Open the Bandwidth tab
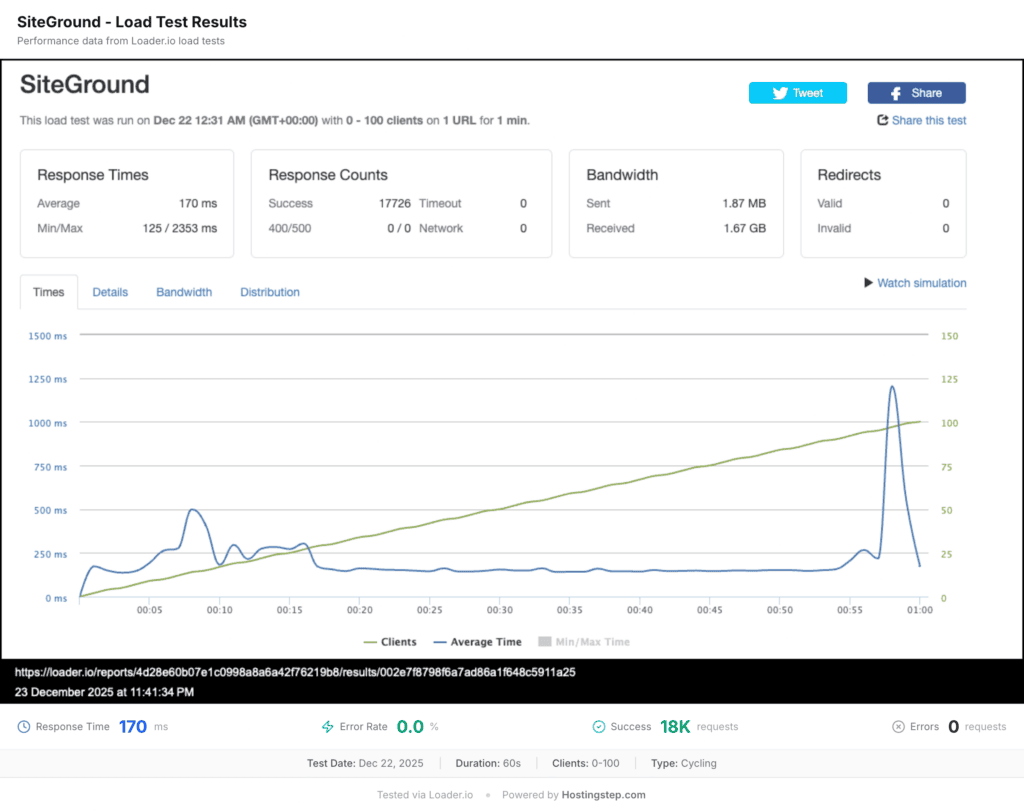Viewport: 1024px width, 812px height. click(184, 292)
